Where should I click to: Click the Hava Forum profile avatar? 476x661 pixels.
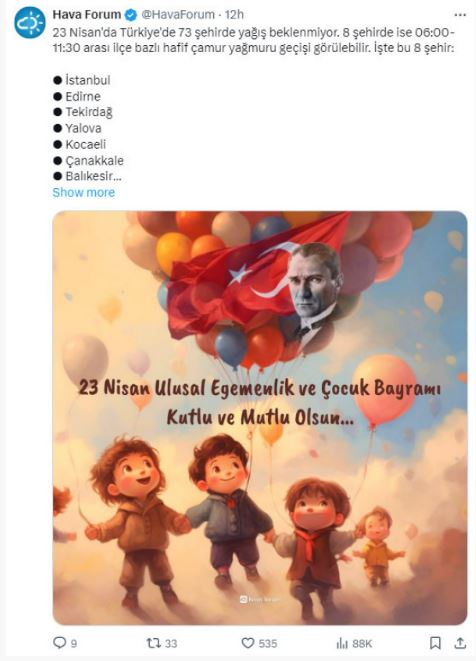(30, 22)
